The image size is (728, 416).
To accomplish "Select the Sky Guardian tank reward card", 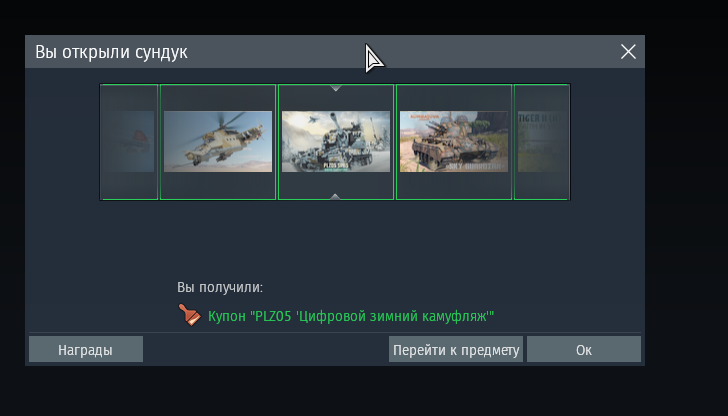I will 454,142.
